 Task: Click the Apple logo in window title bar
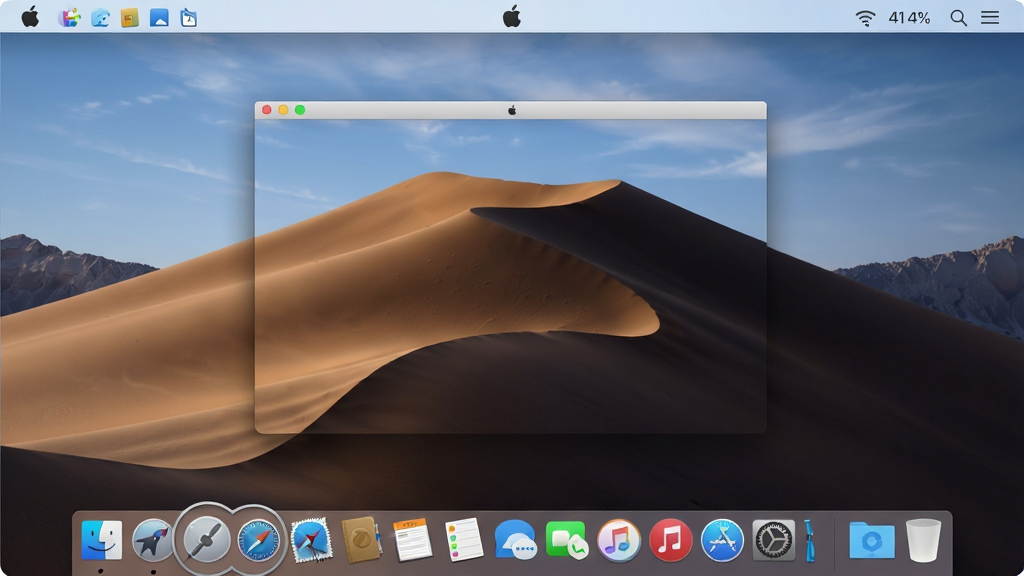512,110
